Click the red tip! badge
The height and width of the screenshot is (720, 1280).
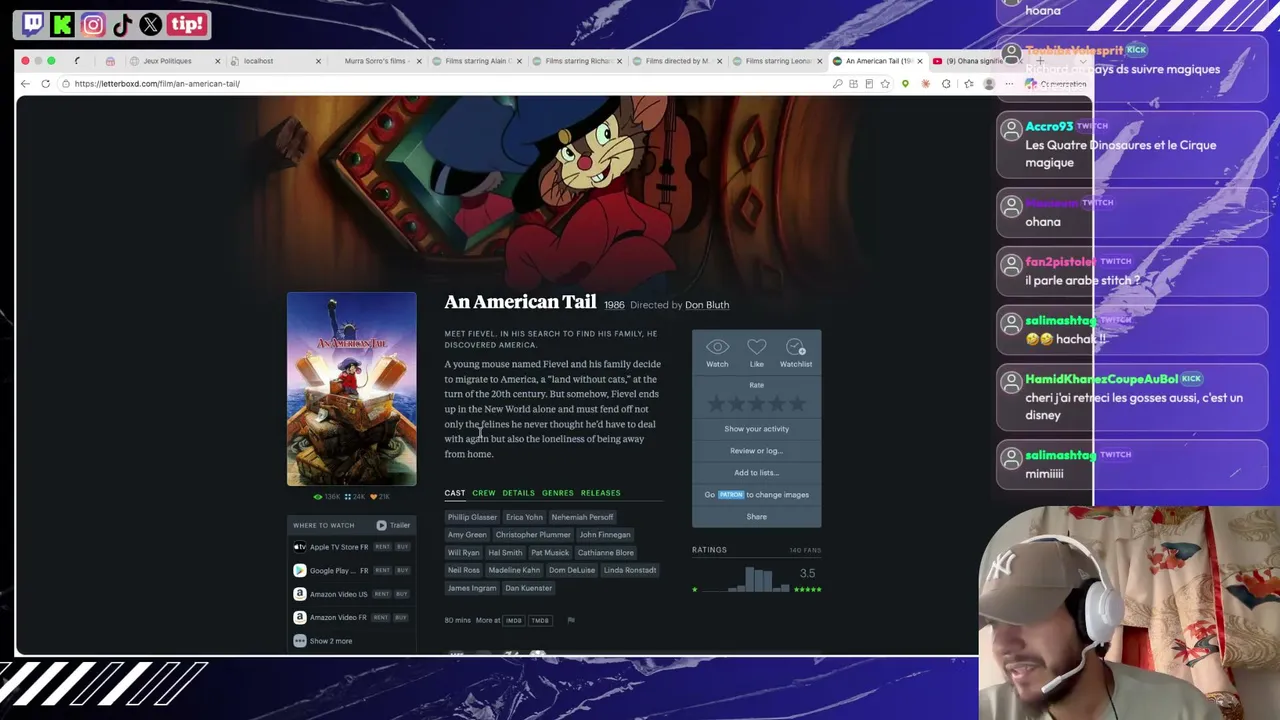187,25
